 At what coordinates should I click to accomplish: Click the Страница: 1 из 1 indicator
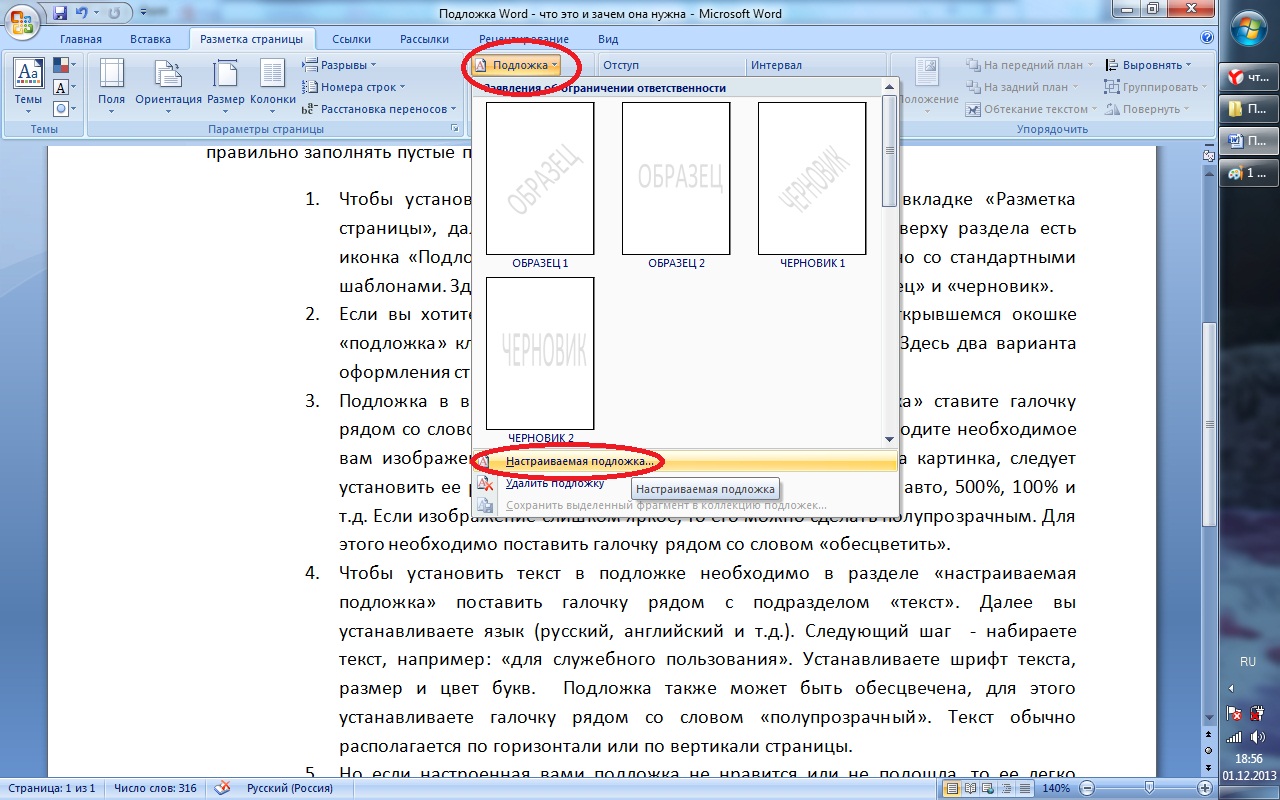(50, 788)
